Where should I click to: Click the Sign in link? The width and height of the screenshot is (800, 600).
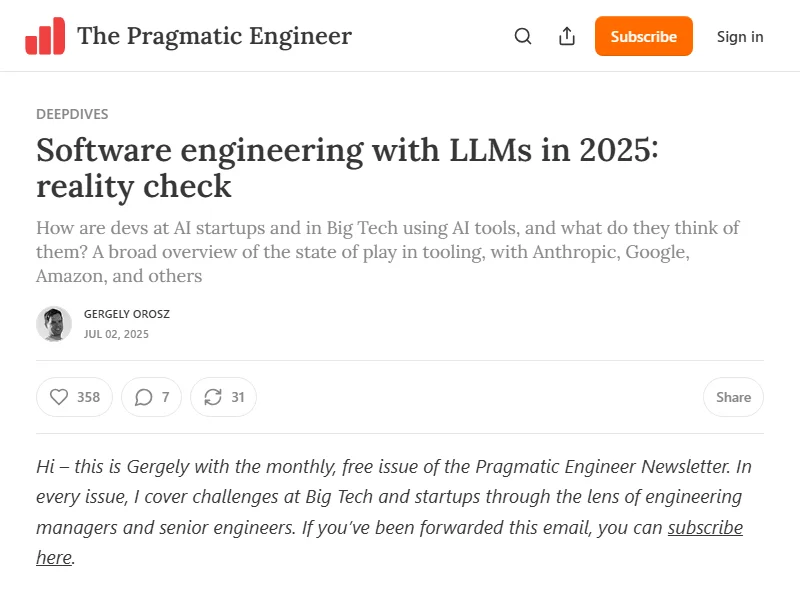click(740, 36)
